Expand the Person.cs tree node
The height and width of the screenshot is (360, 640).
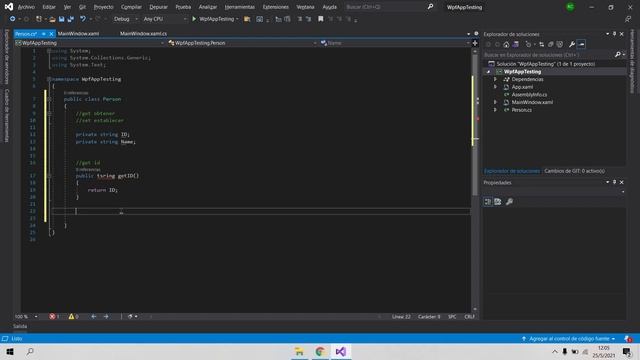coord(496,110)
